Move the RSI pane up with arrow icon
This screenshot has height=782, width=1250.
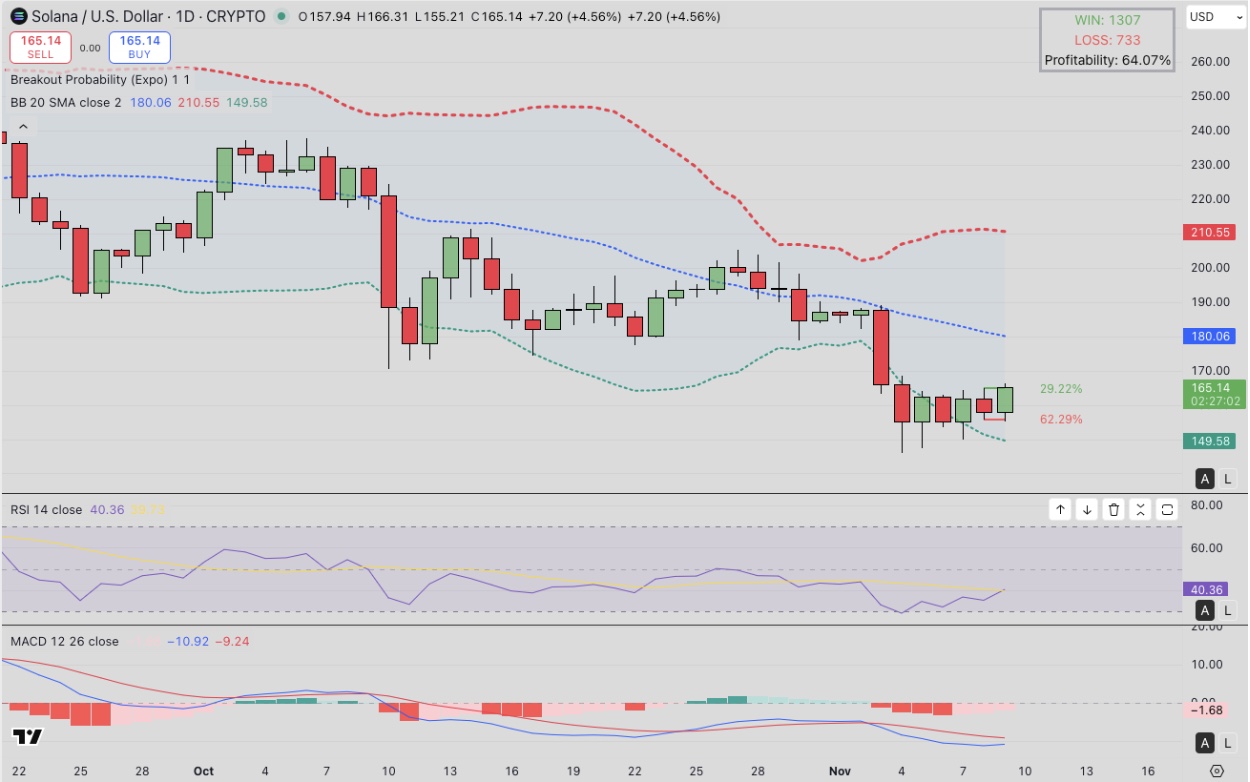tap(1060, 509)
